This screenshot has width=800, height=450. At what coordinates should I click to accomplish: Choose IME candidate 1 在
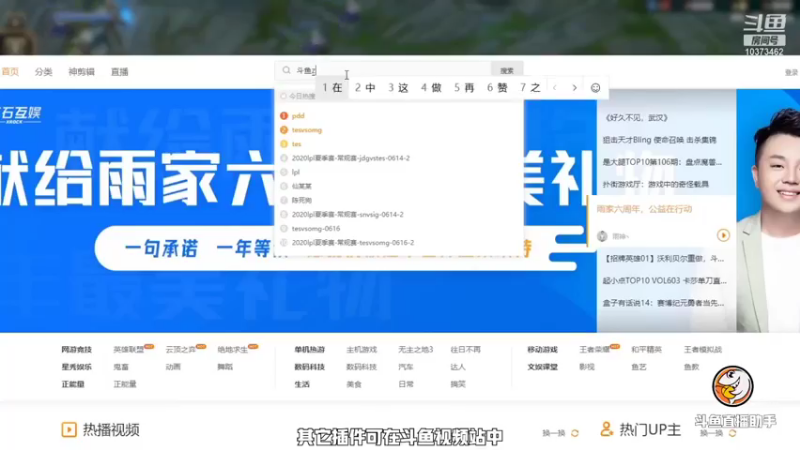pos(332,88)
